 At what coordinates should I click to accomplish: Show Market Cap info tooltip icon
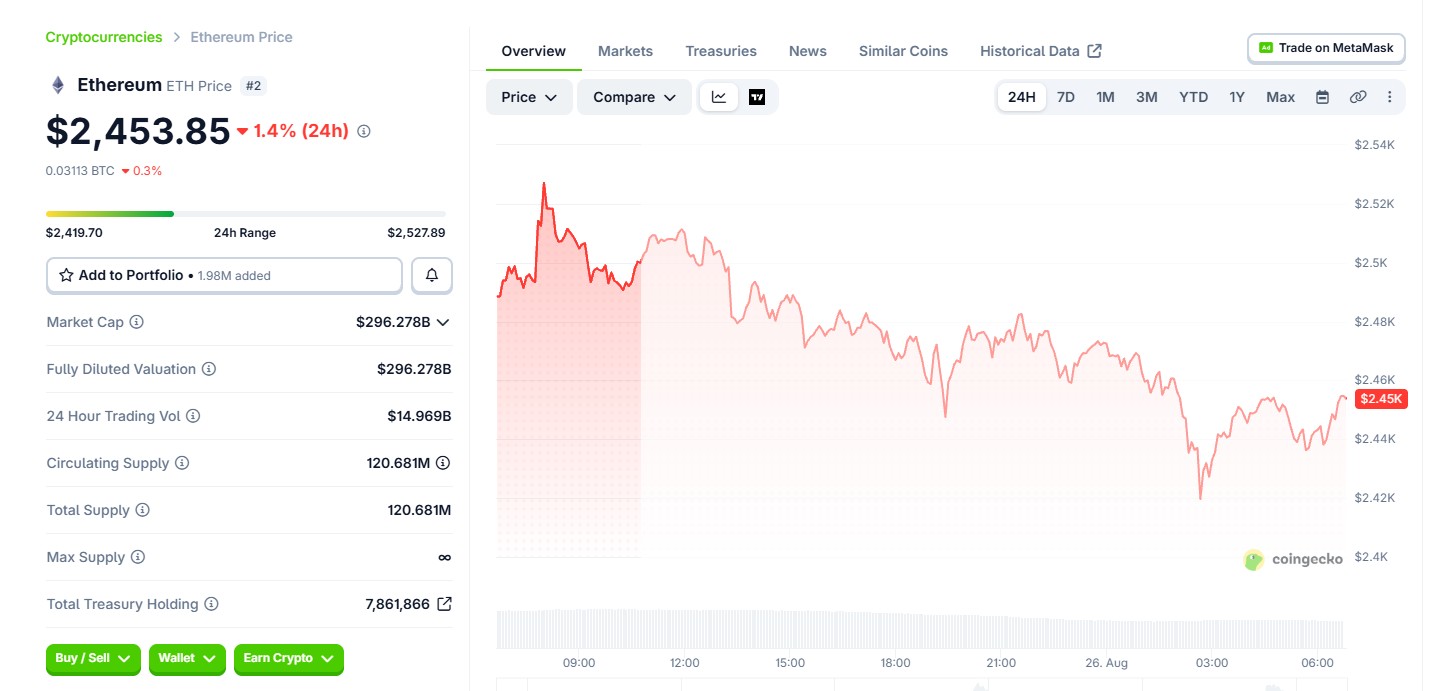coord(137,322)
